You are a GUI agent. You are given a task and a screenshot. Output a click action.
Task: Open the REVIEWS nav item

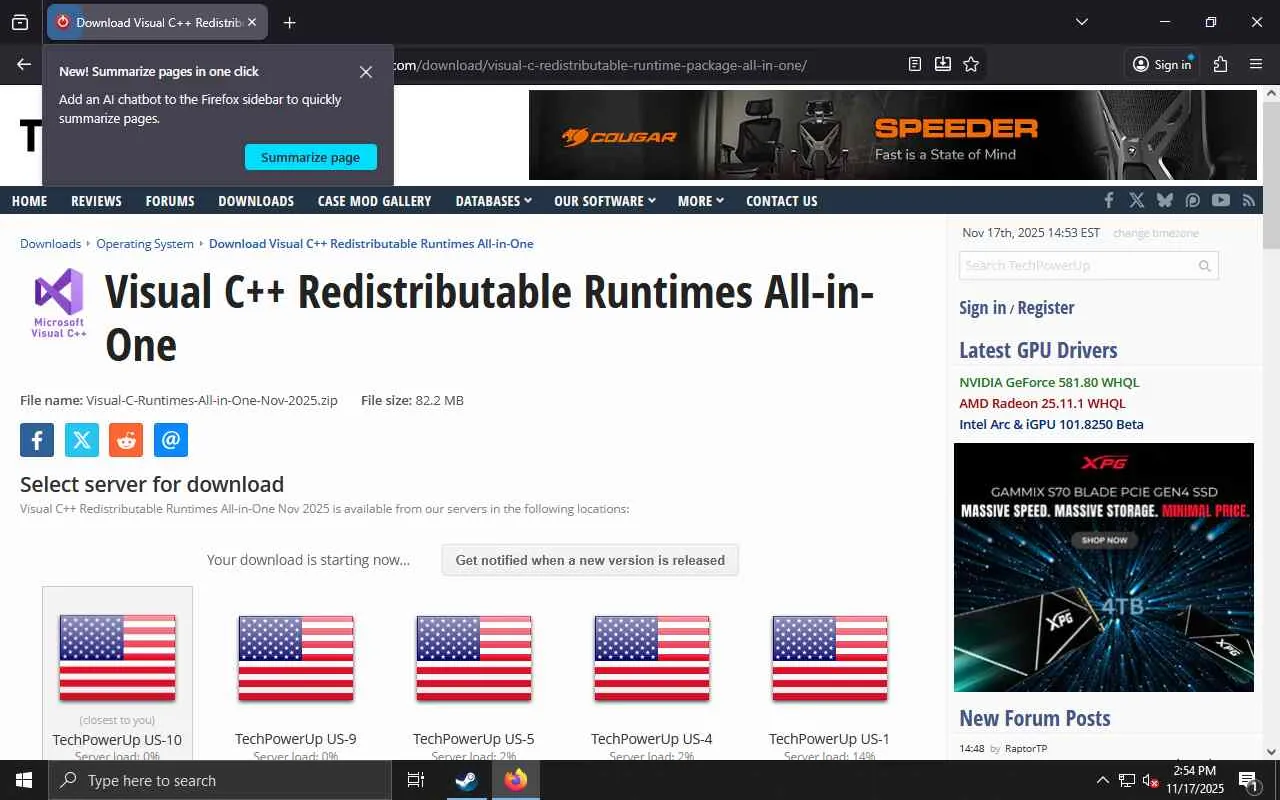point(96,201)
